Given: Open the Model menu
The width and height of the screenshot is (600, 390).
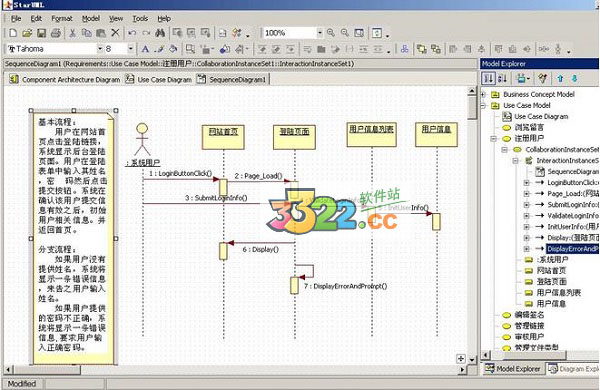Looking at the screenshot, I should [x=91, y=18].
